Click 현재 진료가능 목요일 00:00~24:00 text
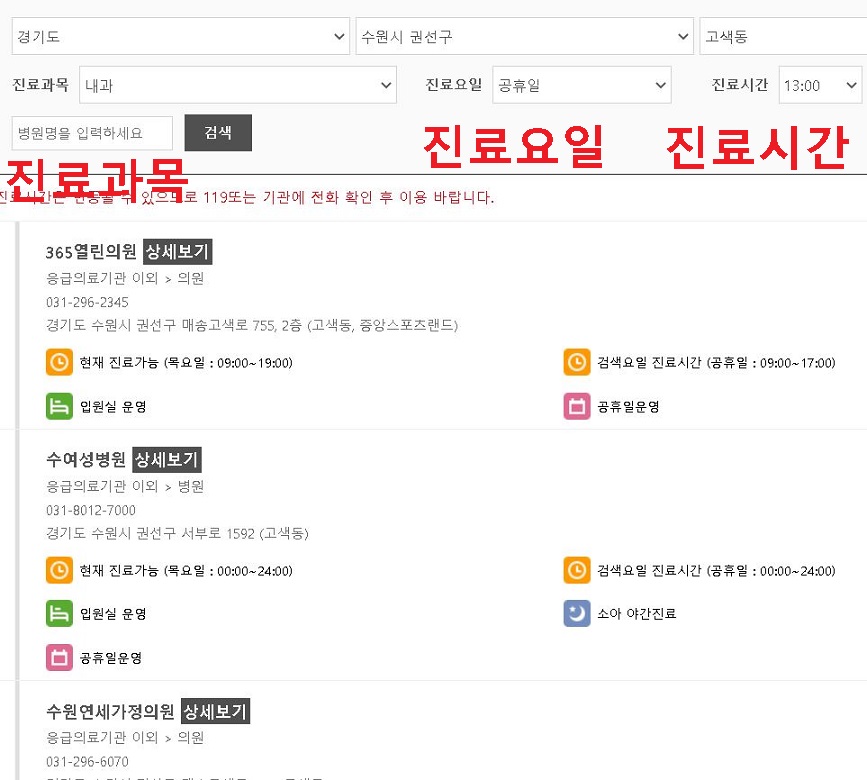 point(186,570)
